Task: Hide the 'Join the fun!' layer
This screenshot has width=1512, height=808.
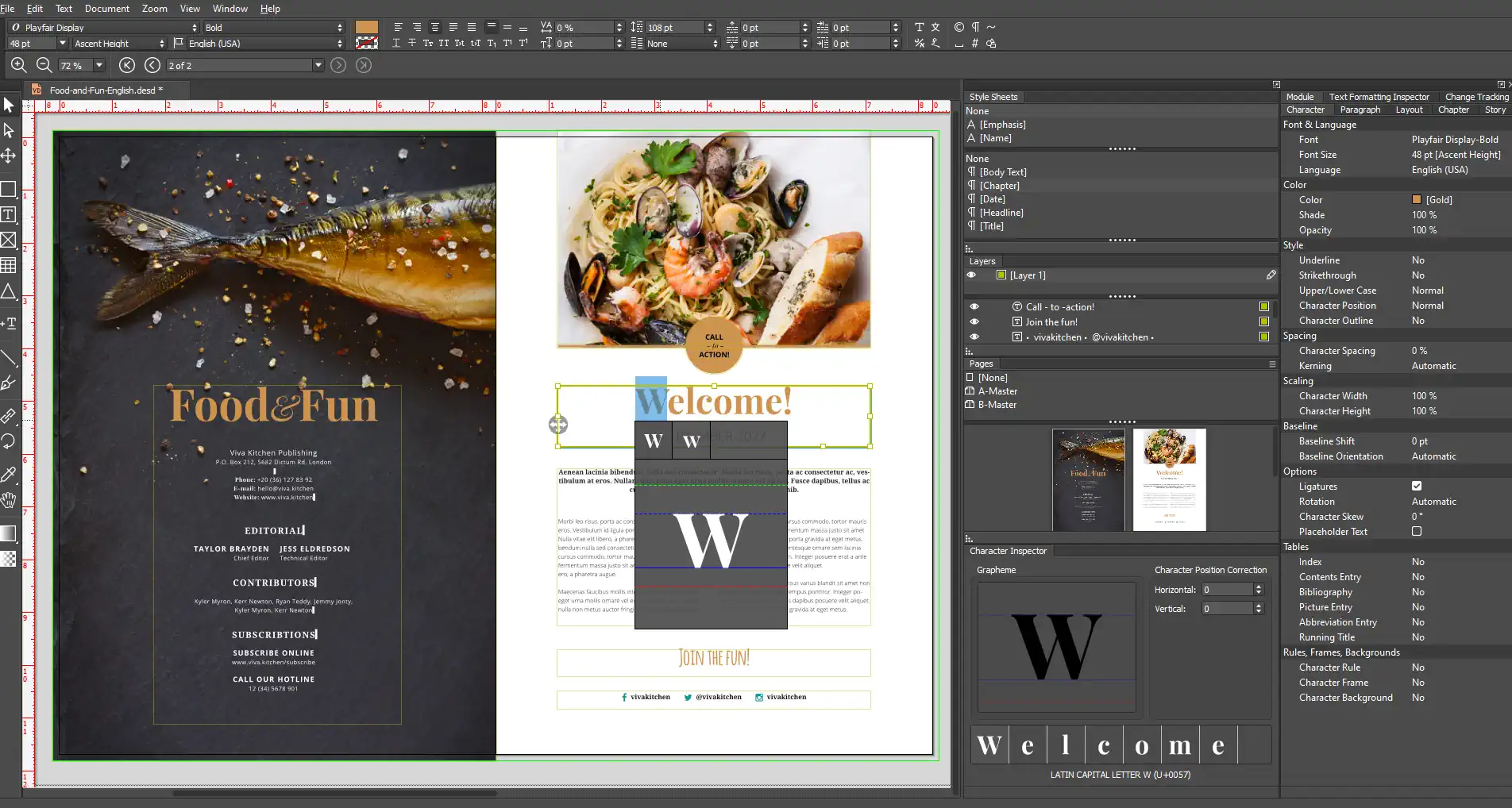Action: click(x=974, y=321)
